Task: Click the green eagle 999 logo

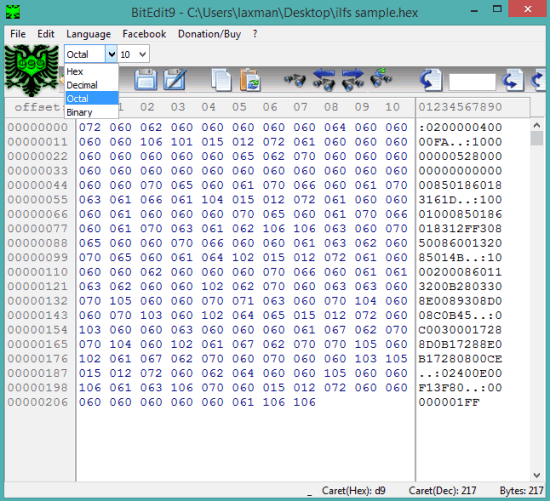Action: click(x=32, y=70)
